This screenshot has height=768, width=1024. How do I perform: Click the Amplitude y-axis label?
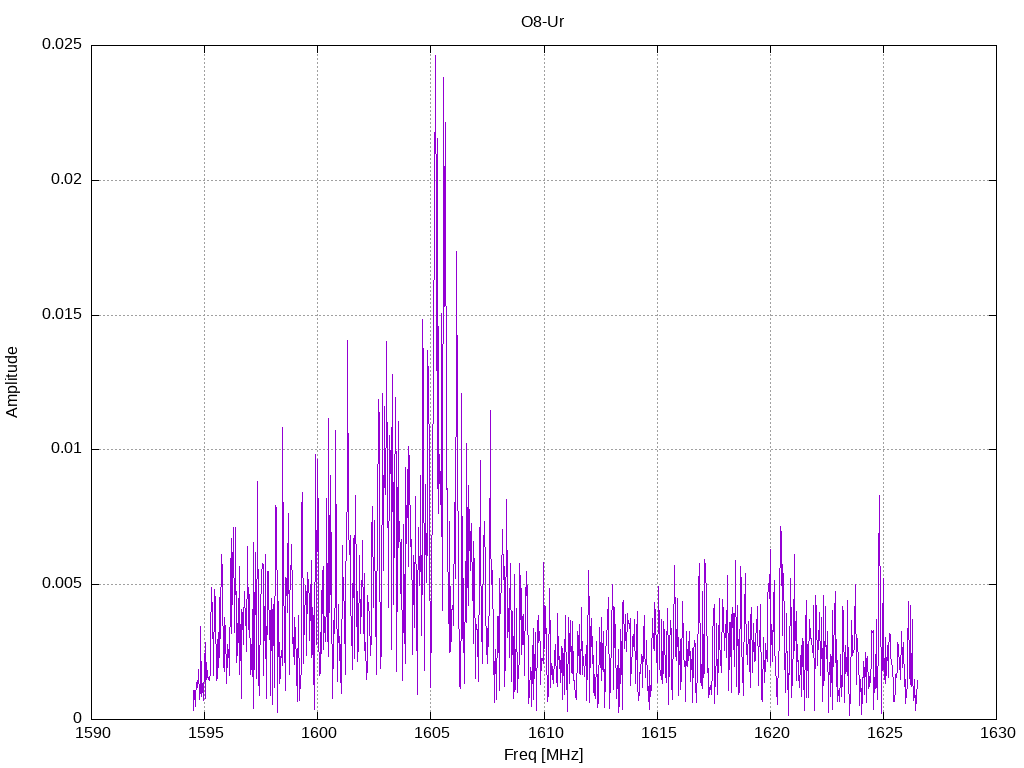(12, 382)
